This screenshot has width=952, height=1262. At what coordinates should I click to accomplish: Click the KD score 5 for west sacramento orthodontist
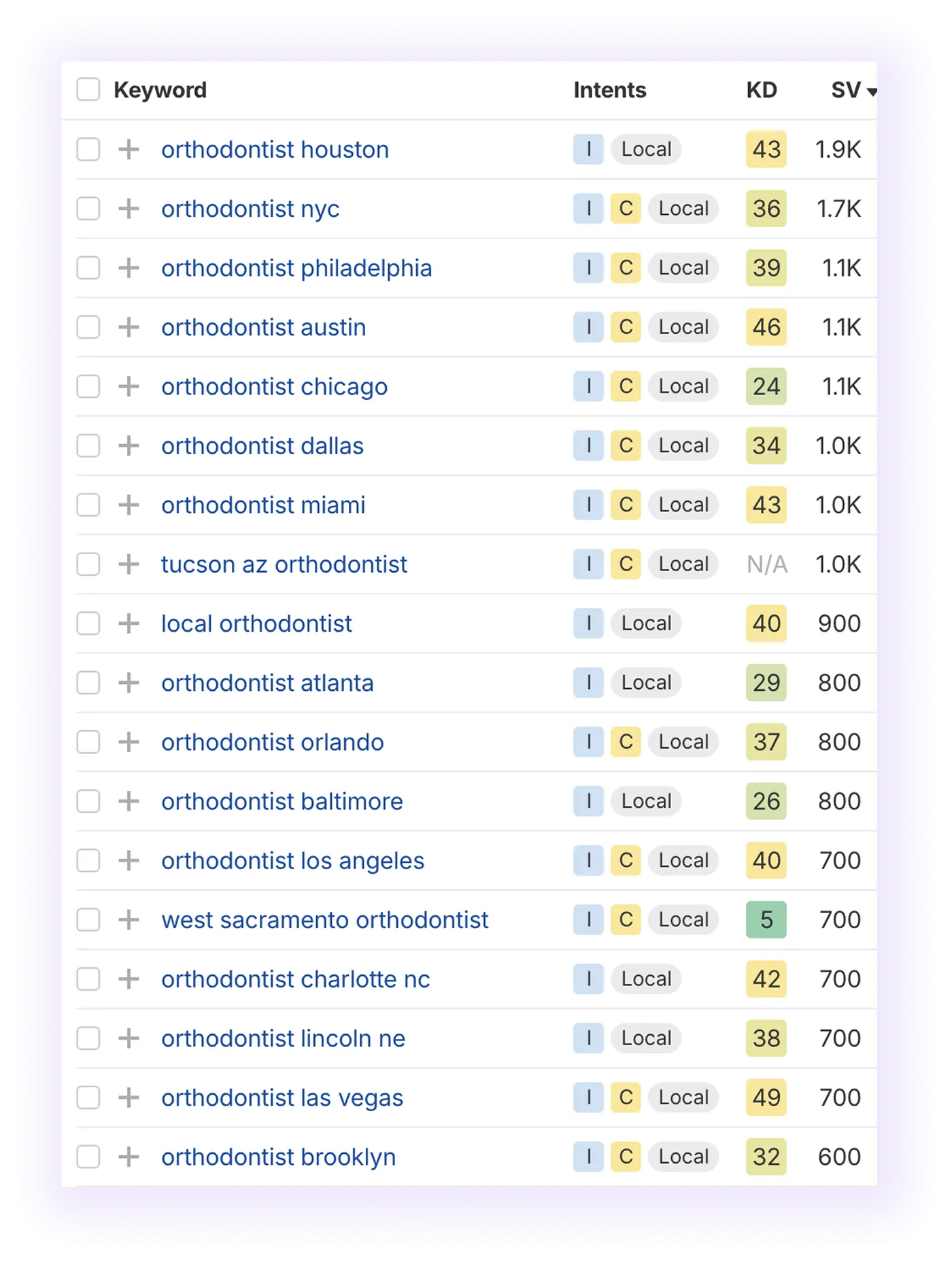coord(766,919)
